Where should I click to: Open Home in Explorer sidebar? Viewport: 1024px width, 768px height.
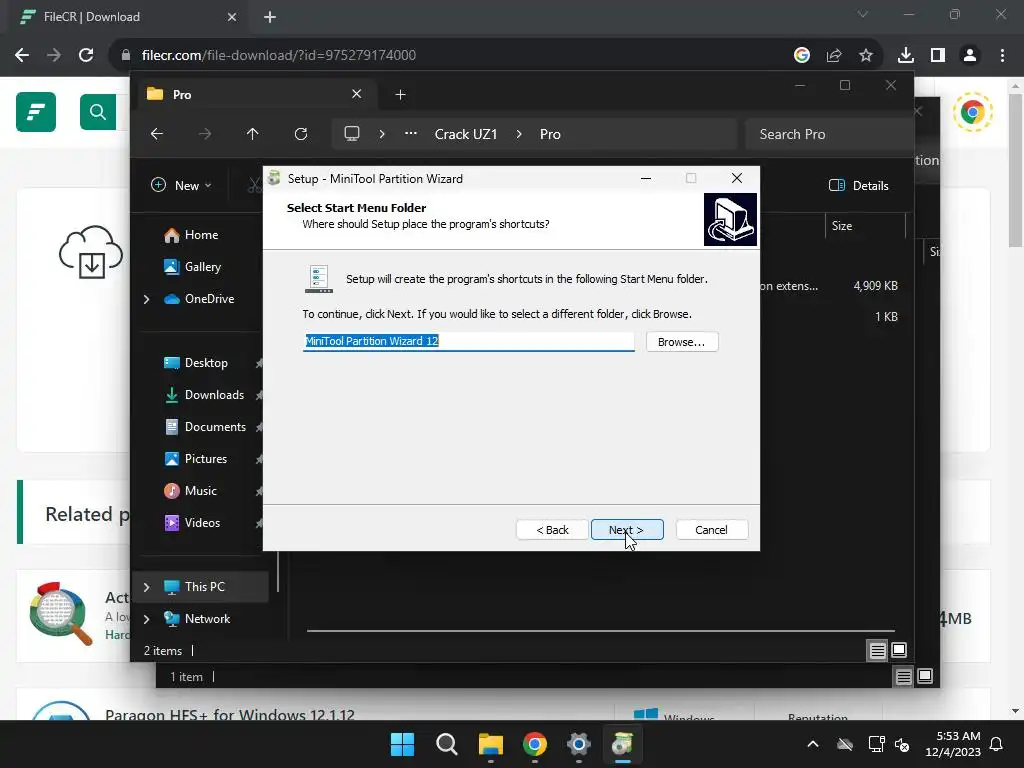pyautogui.click(x=201, y=235)
